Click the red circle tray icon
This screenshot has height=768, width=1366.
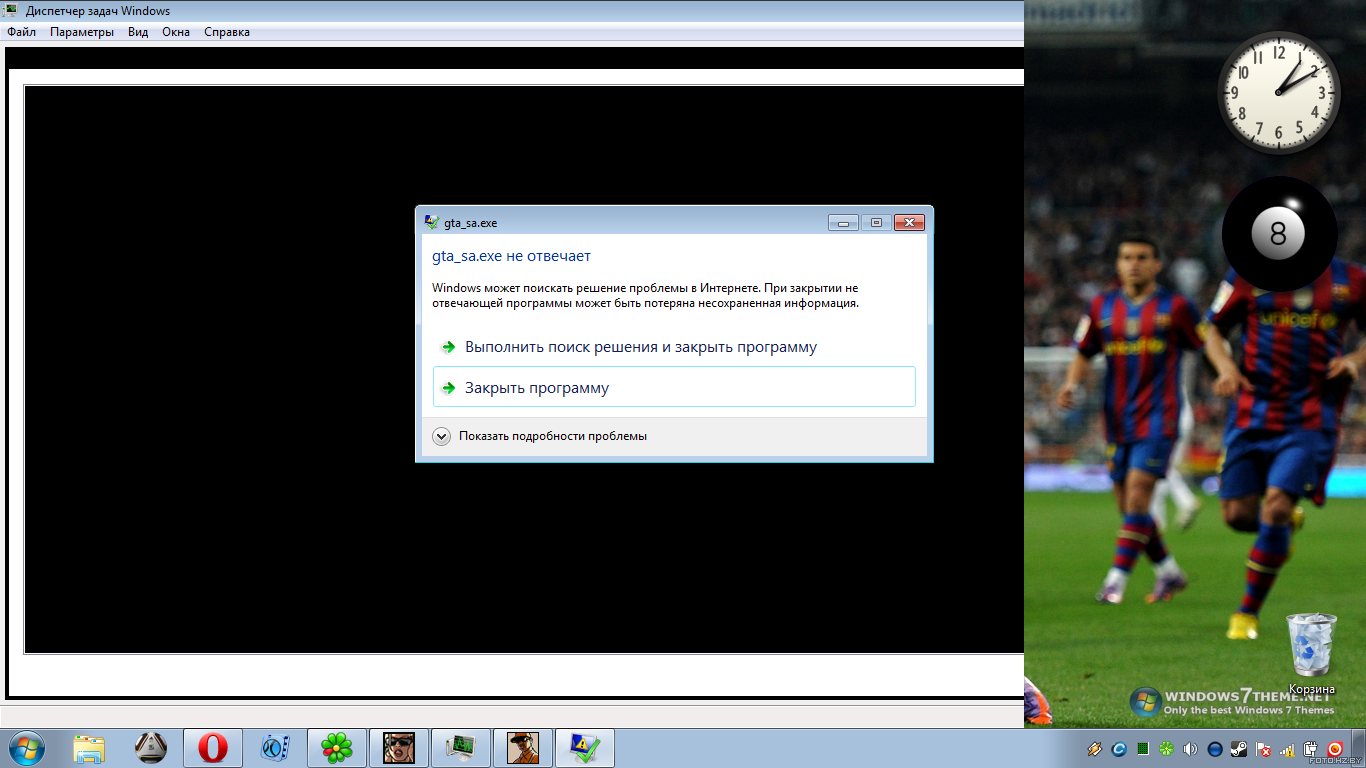tap(1335, 749)
